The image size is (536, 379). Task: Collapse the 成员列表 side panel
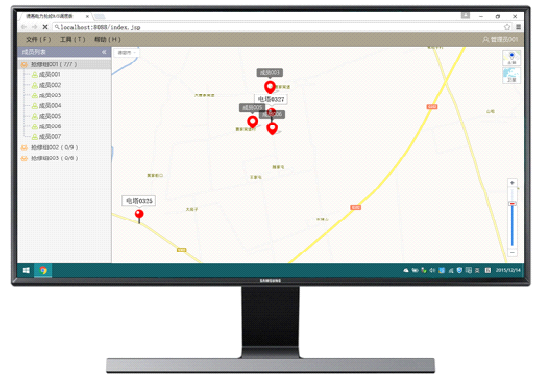(104, 52)
